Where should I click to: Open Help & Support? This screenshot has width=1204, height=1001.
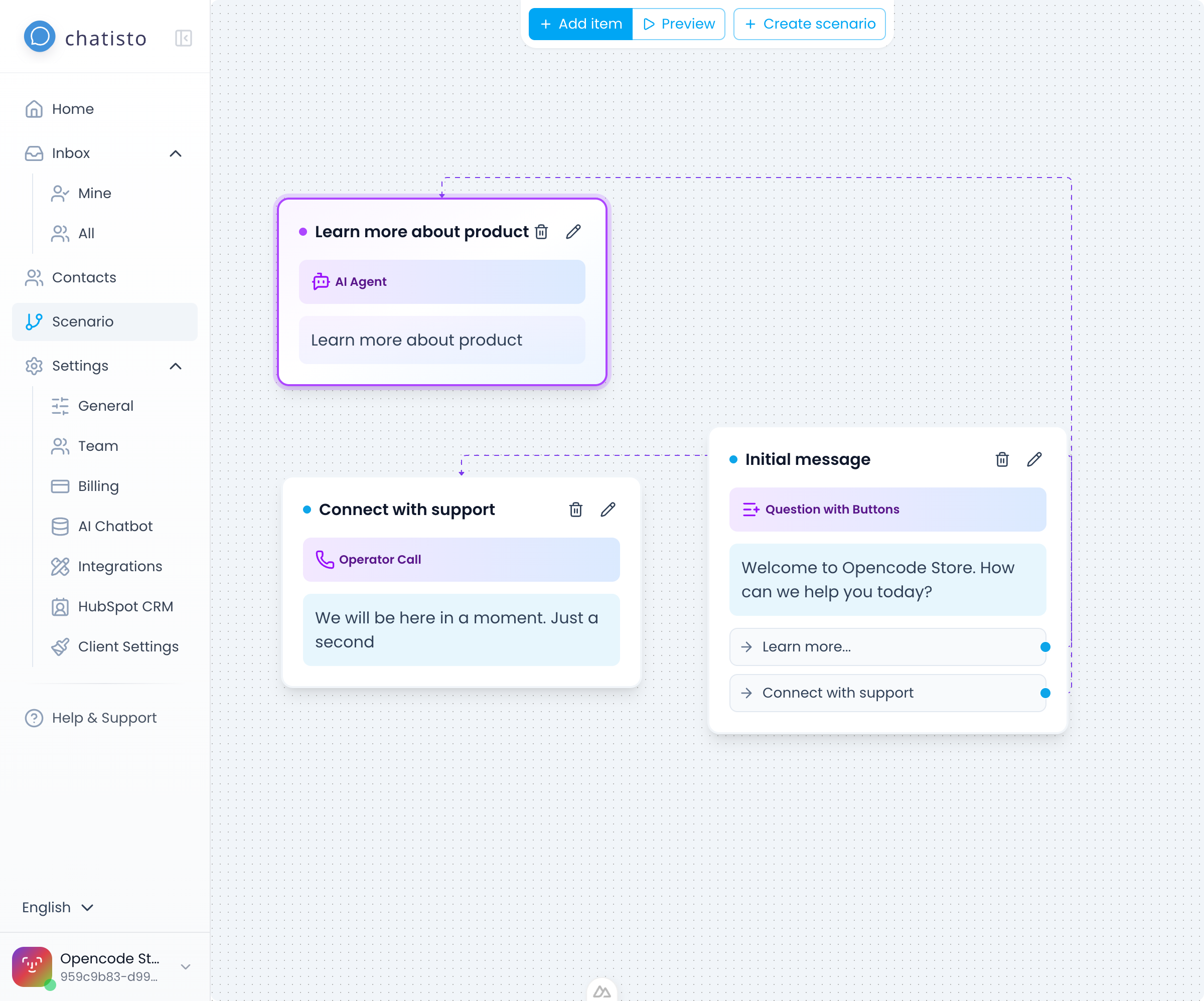pyautogui.click(x=104, y=717)
